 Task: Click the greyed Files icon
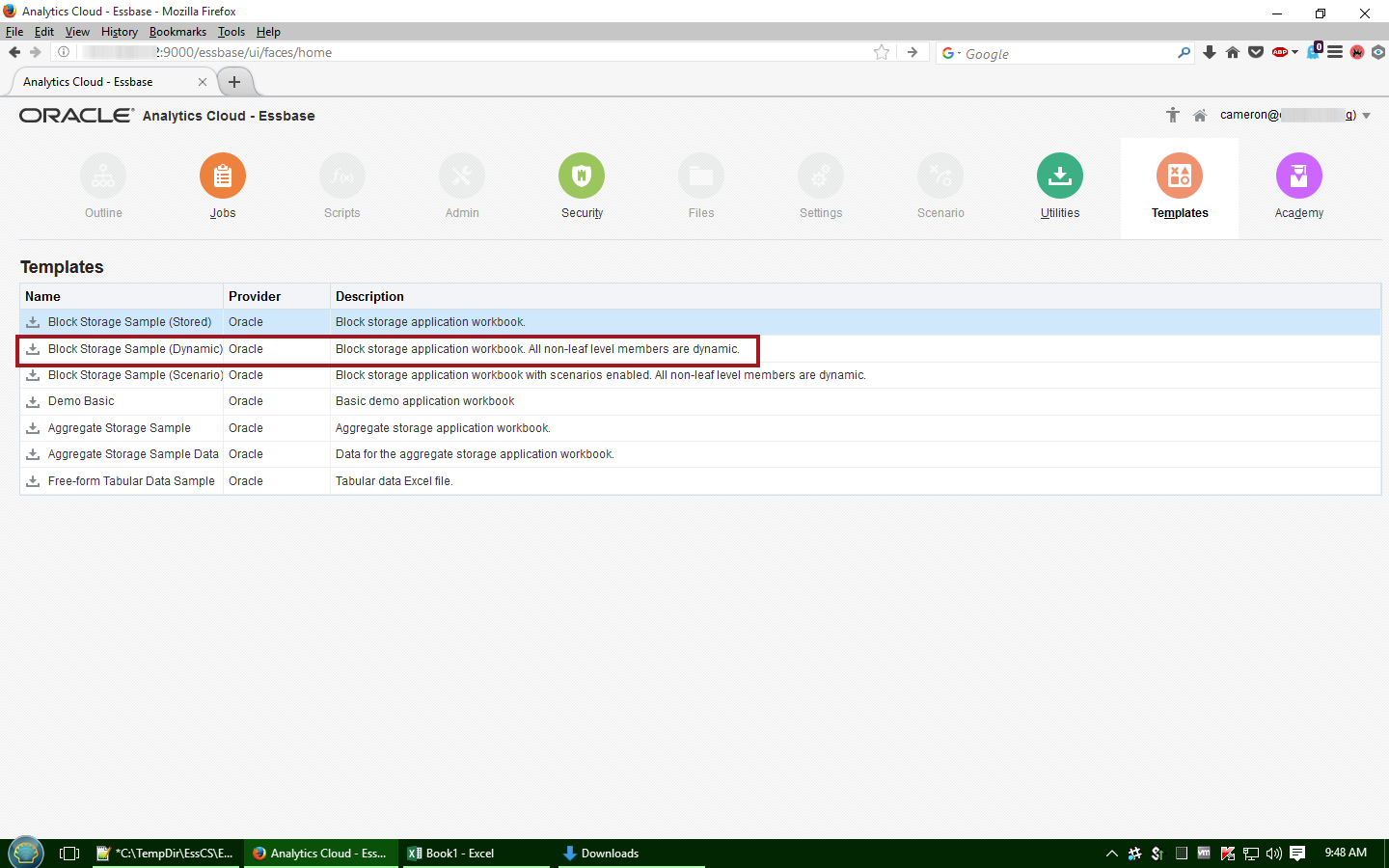pos(701,176)
